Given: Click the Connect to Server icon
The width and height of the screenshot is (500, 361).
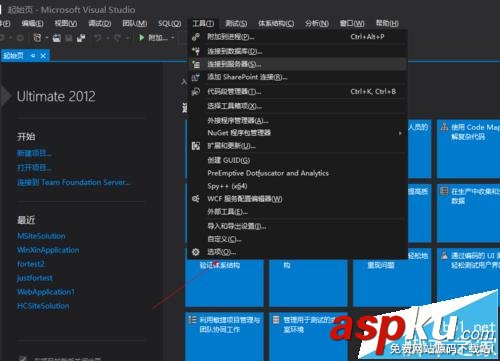Looking at the screenshot, I should point(196,64).
